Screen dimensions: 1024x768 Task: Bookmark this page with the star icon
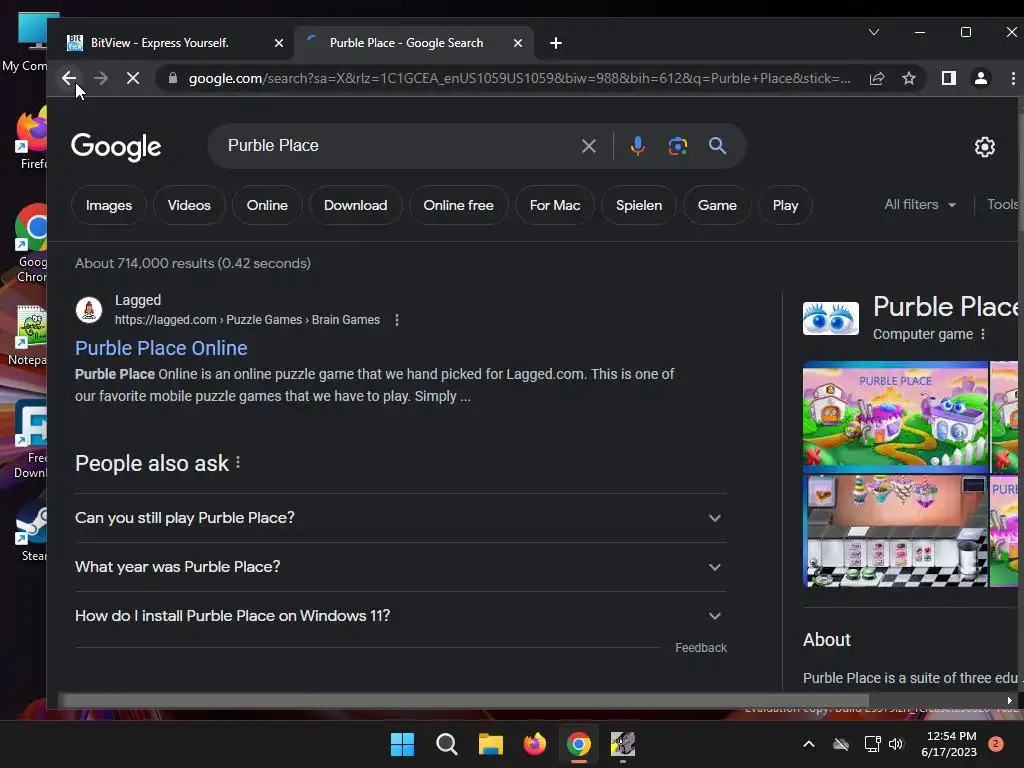coord(908,78)
